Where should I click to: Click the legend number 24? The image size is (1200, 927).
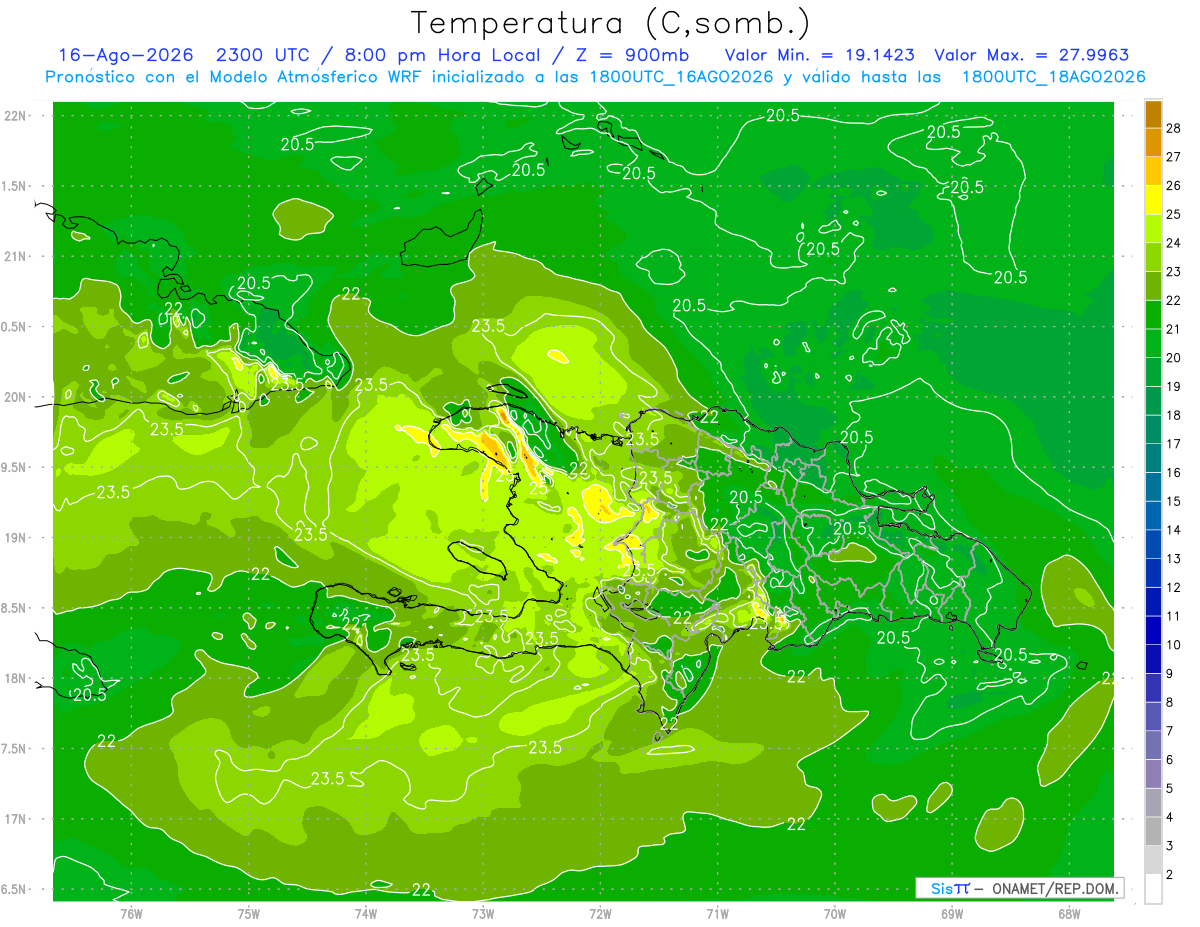(x=1174, y=243)
